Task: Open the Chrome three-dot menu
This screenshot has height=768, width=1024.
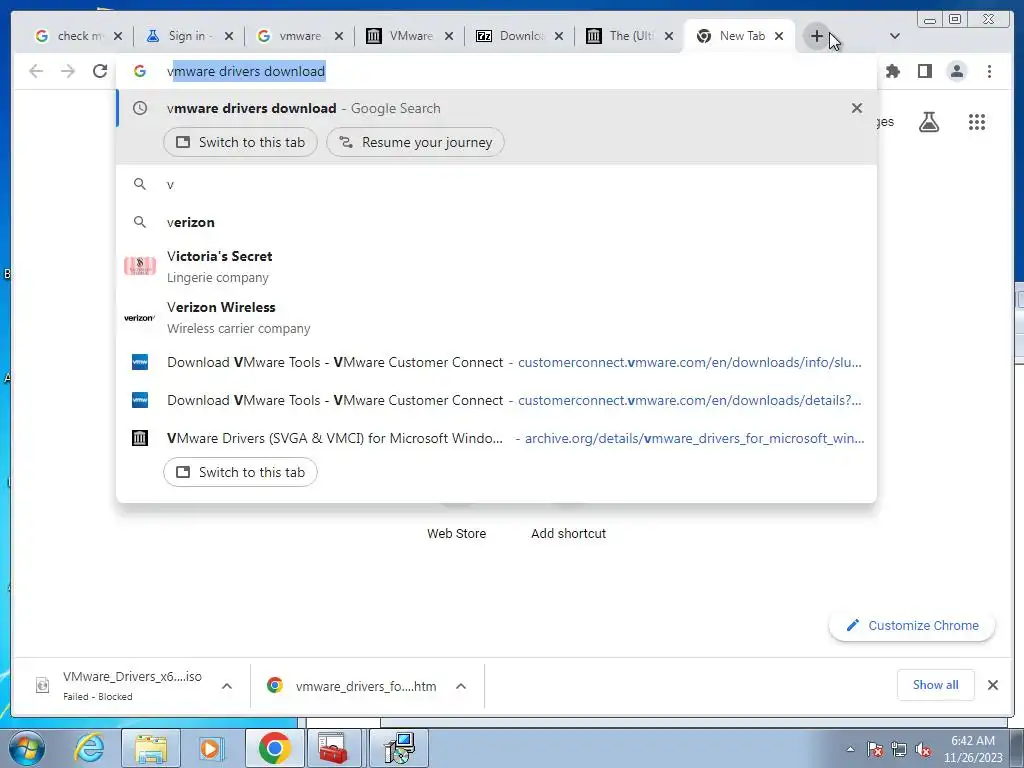Action: pos(989,71)
